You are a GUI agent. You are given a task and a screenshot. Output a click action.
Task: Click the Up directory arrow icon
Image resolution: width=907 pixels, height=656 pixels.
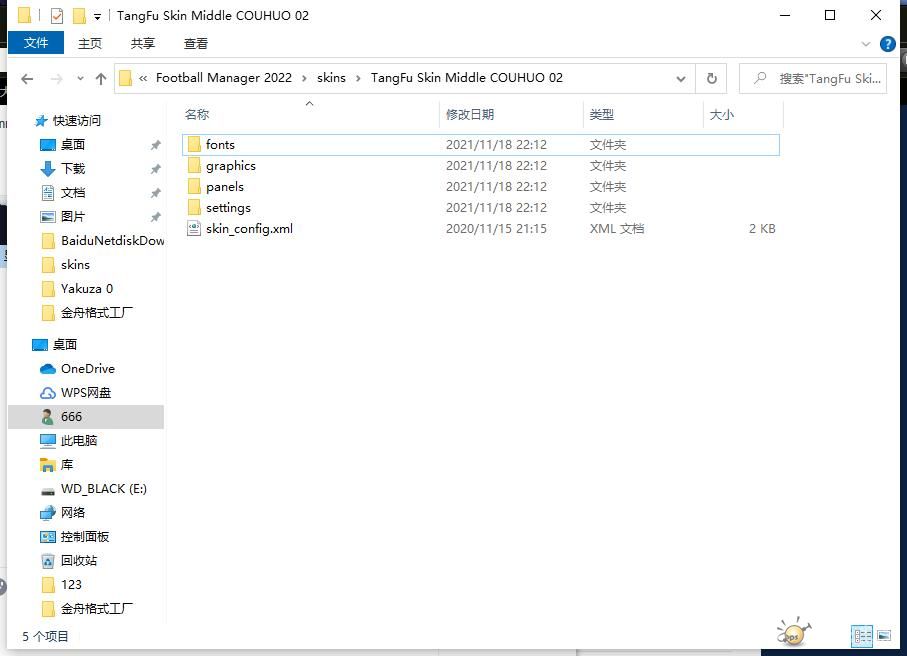(x=101, y=79)
